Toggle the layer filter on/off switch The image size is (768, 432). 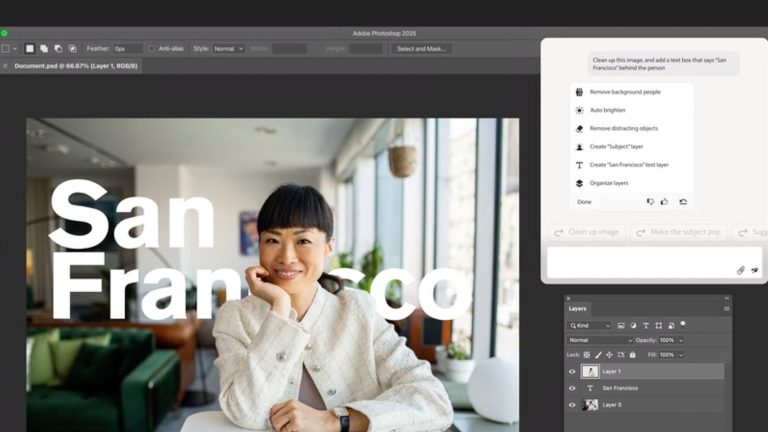(683, 324)
